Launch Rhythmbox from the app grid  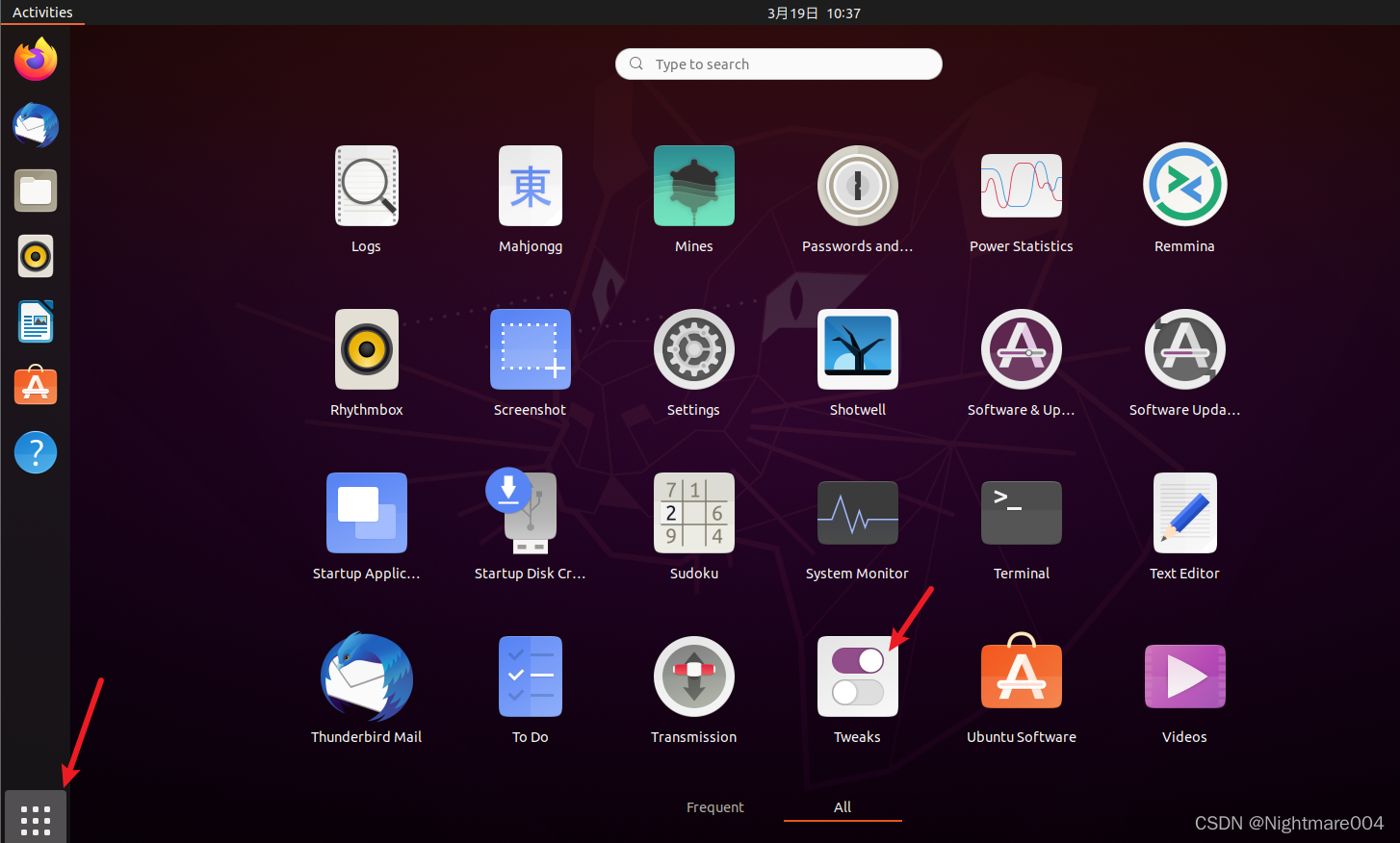(367, 349)
